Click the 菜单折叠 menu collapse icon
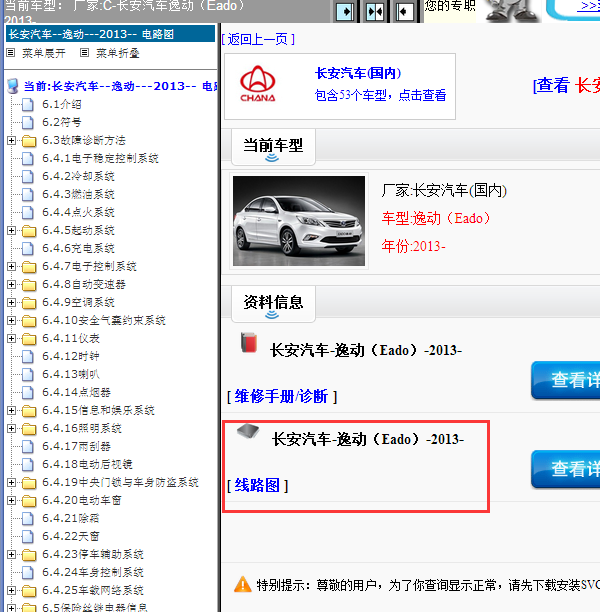 click(x=84, y=53)
